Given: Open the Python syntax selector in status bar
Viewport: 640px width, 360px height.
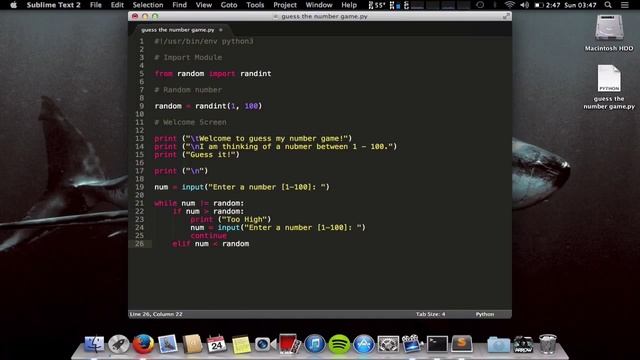Looking at the screenshot, I should click(485, 314).
